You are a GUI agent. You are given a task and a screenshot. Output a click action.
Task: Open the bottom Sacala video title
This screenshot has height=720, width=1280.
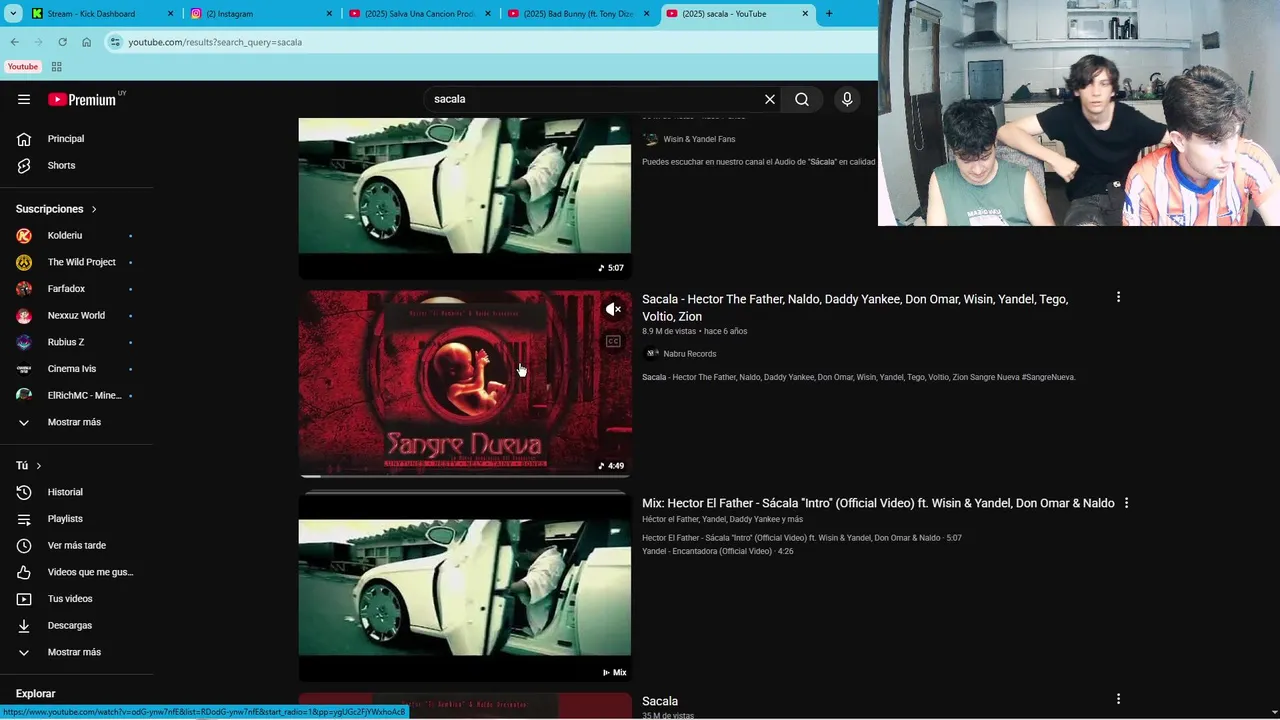pyautogui.click(x=660, y=701)
